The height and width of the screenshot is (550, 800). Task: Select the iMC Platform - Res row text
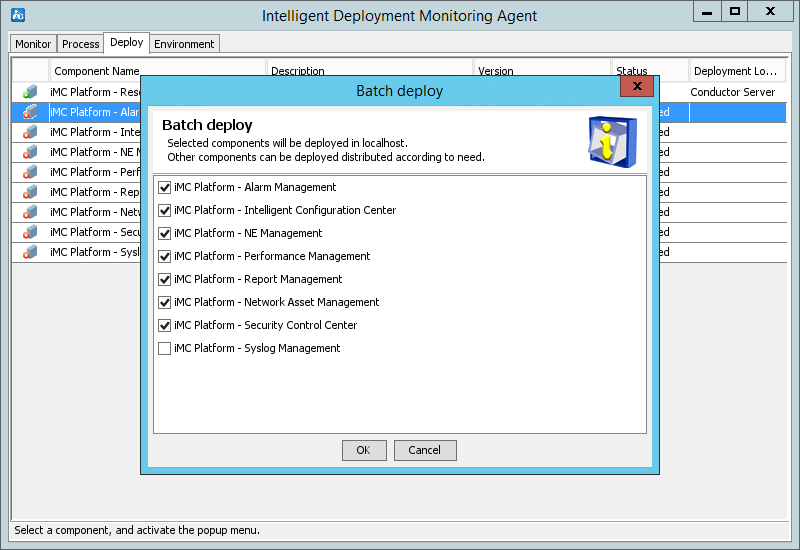(x=95, y=92)
